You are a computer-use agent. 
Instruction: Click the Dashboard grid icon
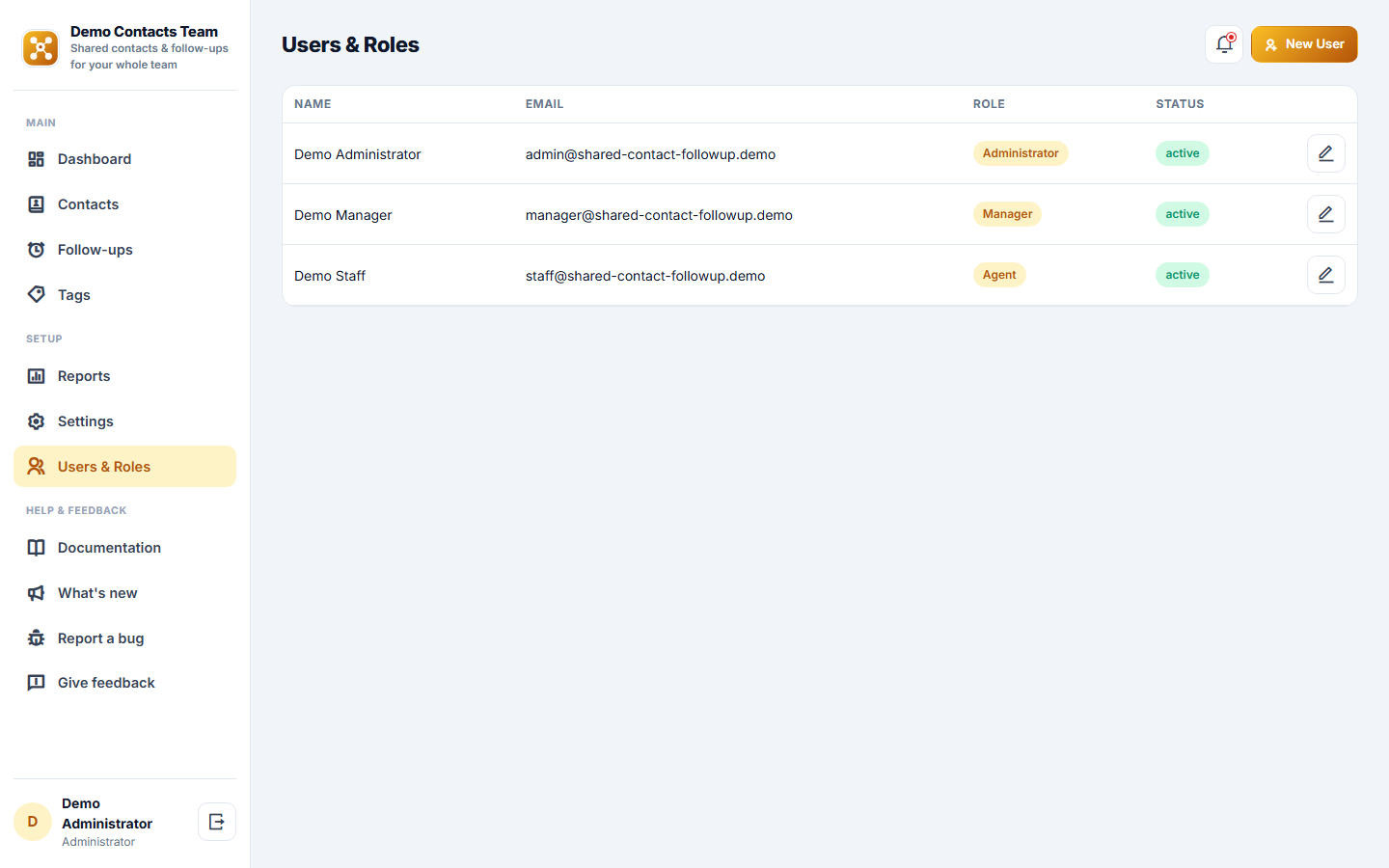[37, 159]
